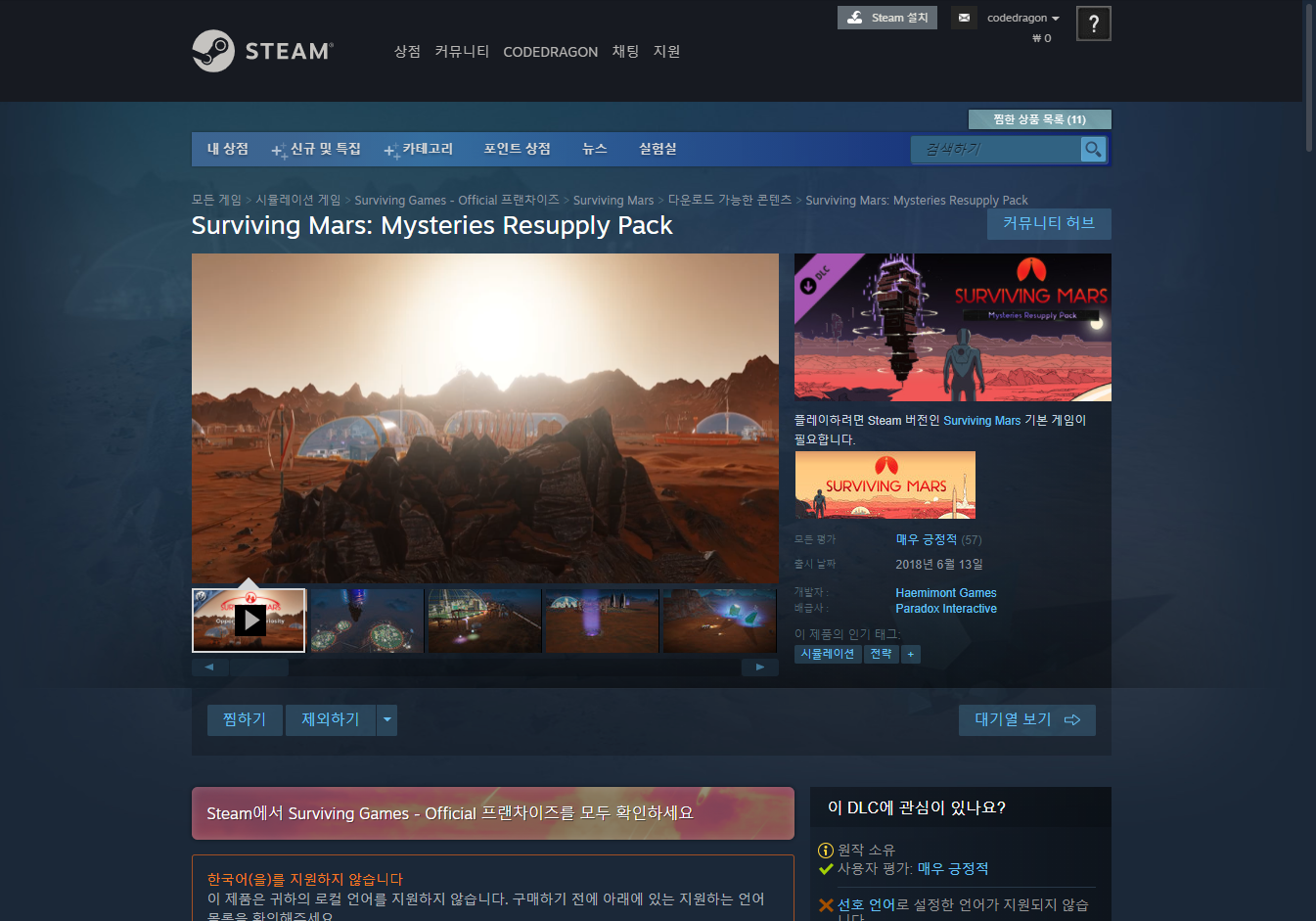Open the 실험실 tab
The height and width of the screenshot is (921, 1316).
pos(658,149)
